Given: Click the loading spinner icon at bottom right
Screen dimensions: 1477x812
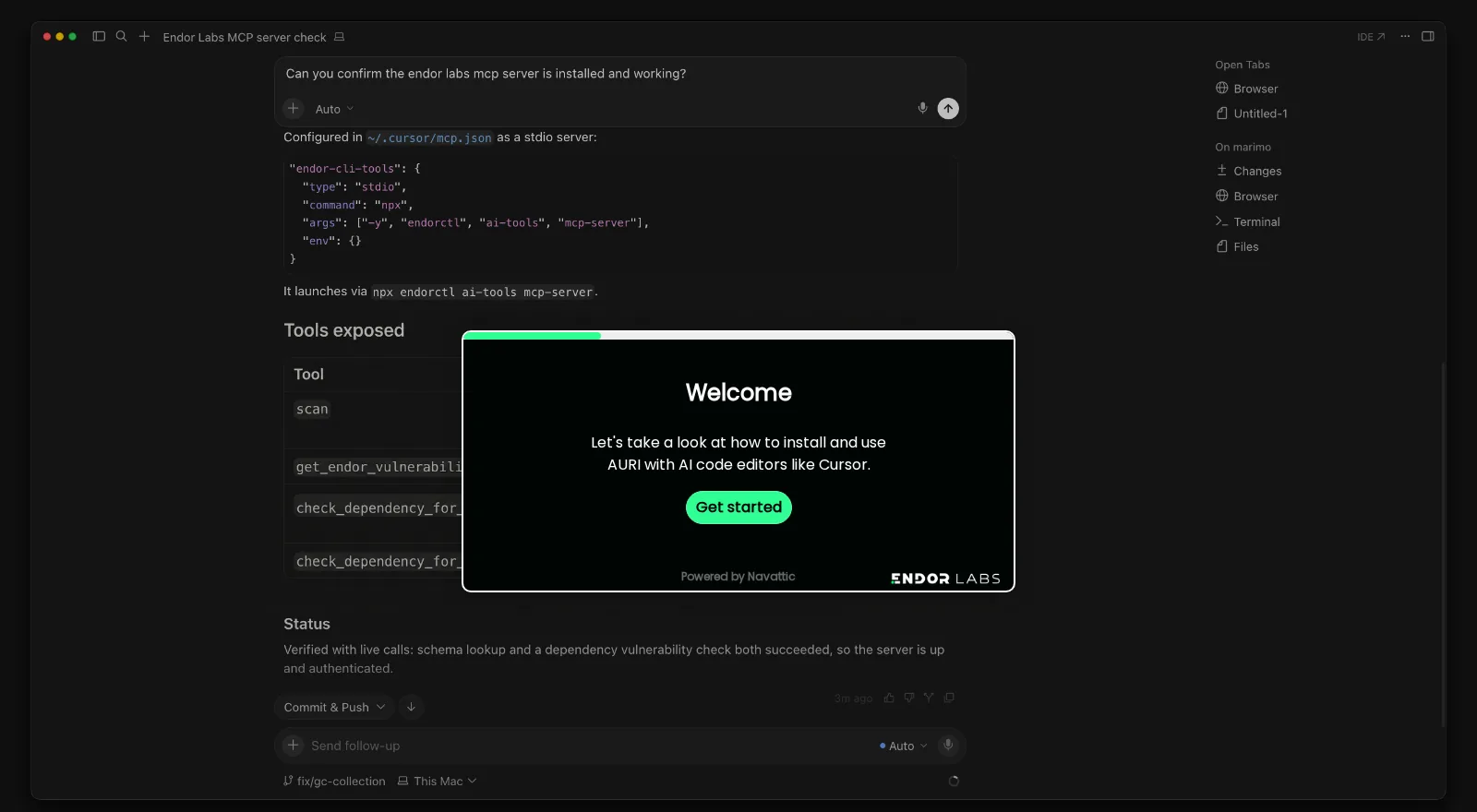Looking at the screenshot, I should pos(954,782).
